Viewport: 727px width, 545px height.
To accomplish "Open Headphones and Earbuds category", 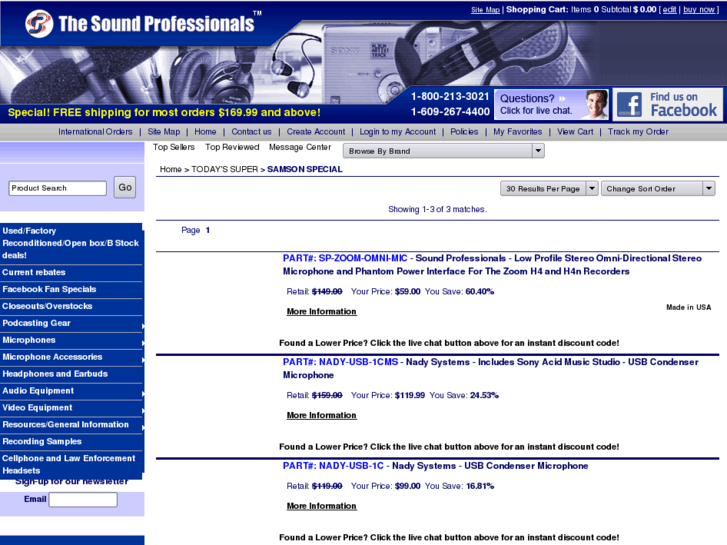I will [71, 374].
